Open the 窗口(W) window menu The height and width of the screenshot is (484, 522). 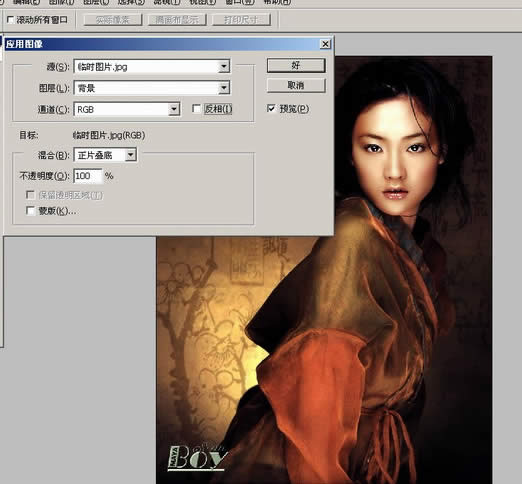[240, 2]
